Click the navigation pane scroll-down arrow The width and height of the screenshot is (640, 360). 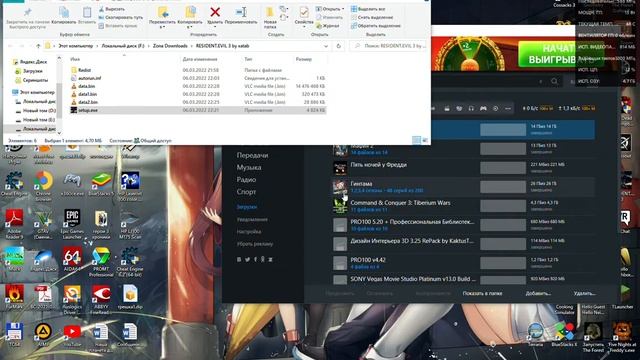tap(59, 133)
